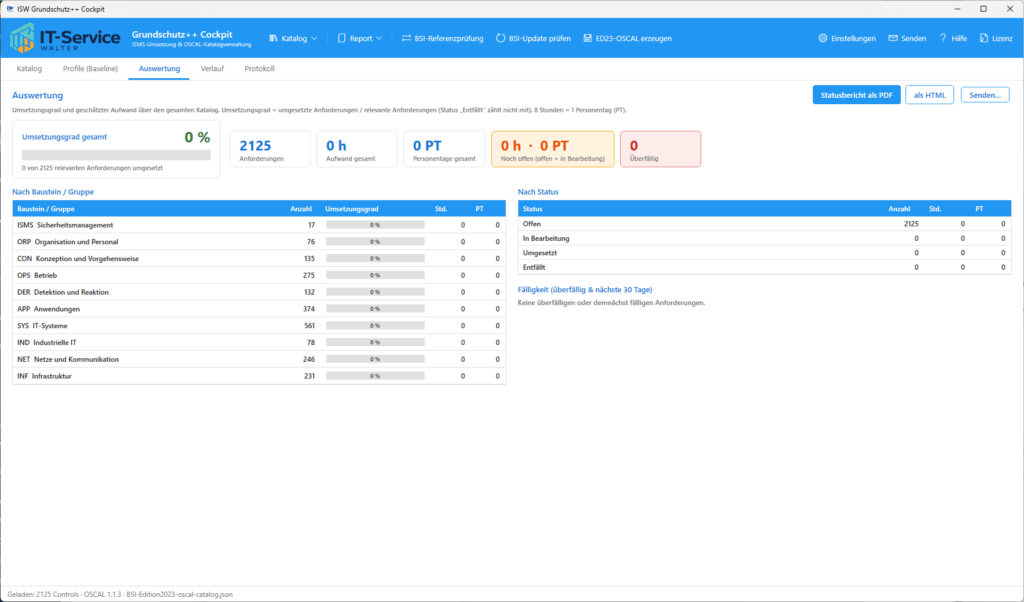Click the Report document icon

coord(342,39)
